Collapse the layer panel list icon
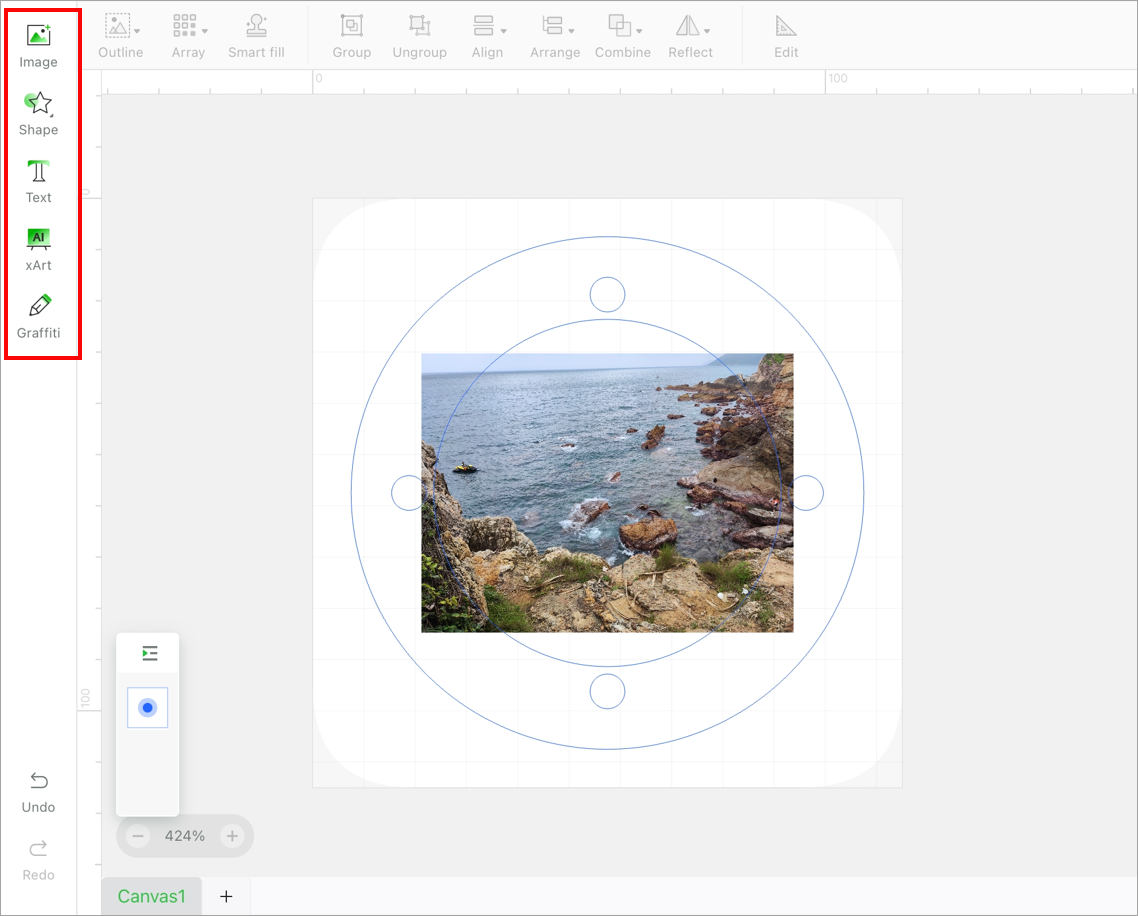 coord(149,653)
